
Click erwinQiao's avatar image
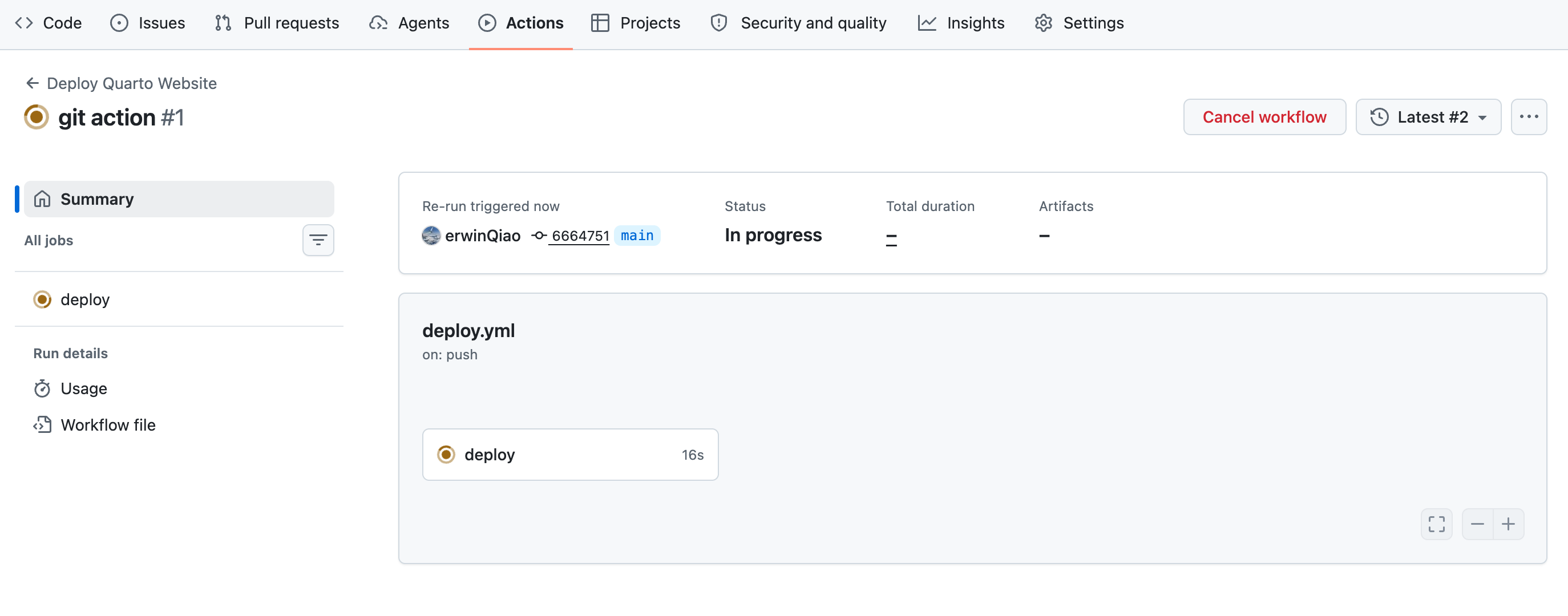[431, 236]
